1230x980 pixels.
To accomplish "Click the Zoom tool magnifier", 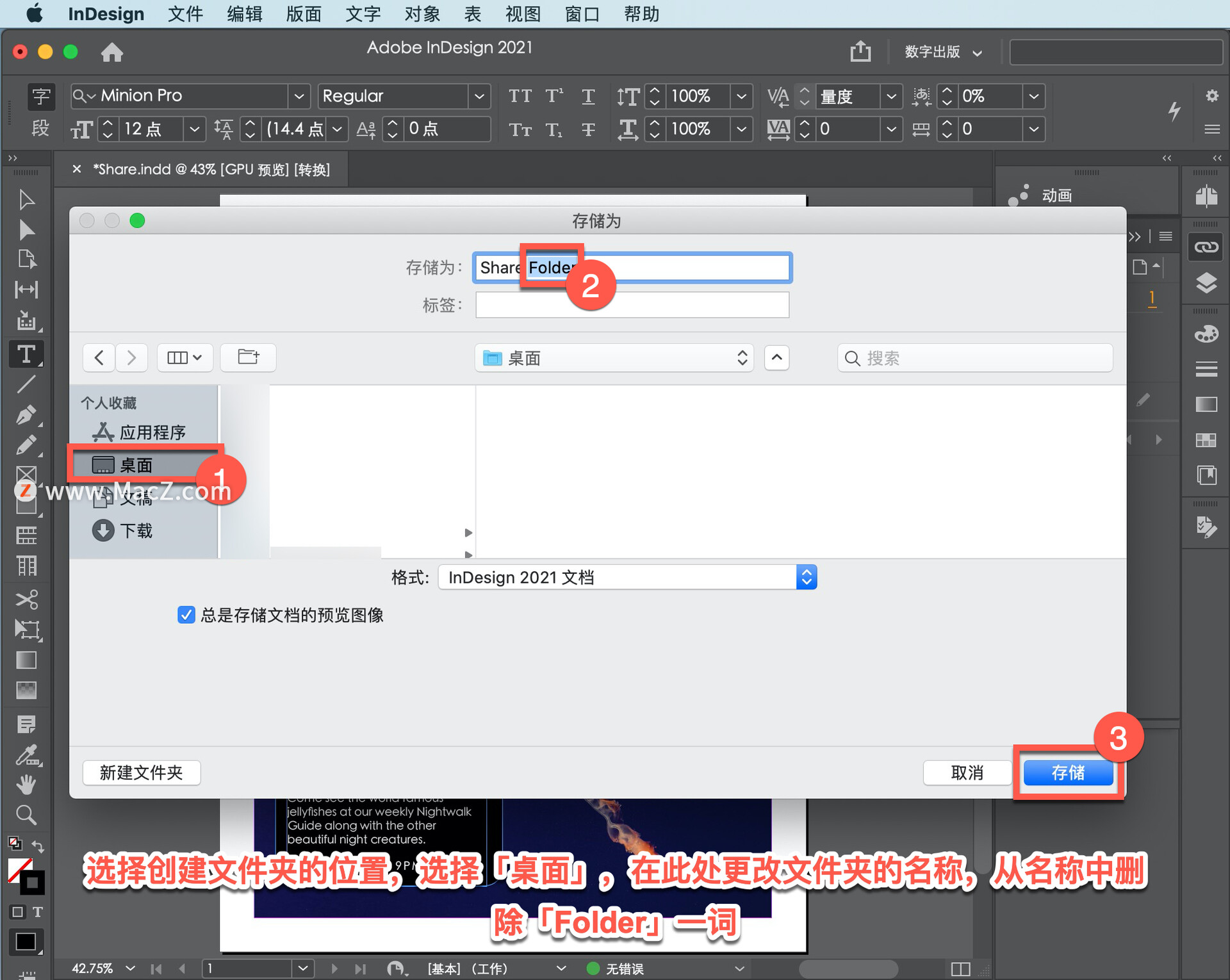I will [26, 815].
